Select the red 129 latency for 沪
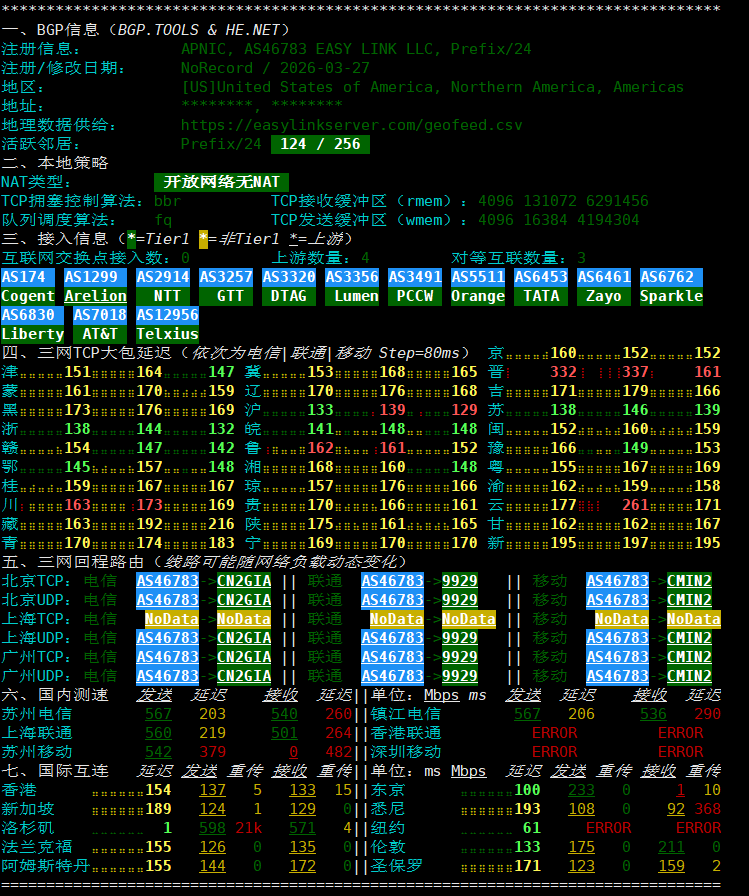 coord(464,410)
